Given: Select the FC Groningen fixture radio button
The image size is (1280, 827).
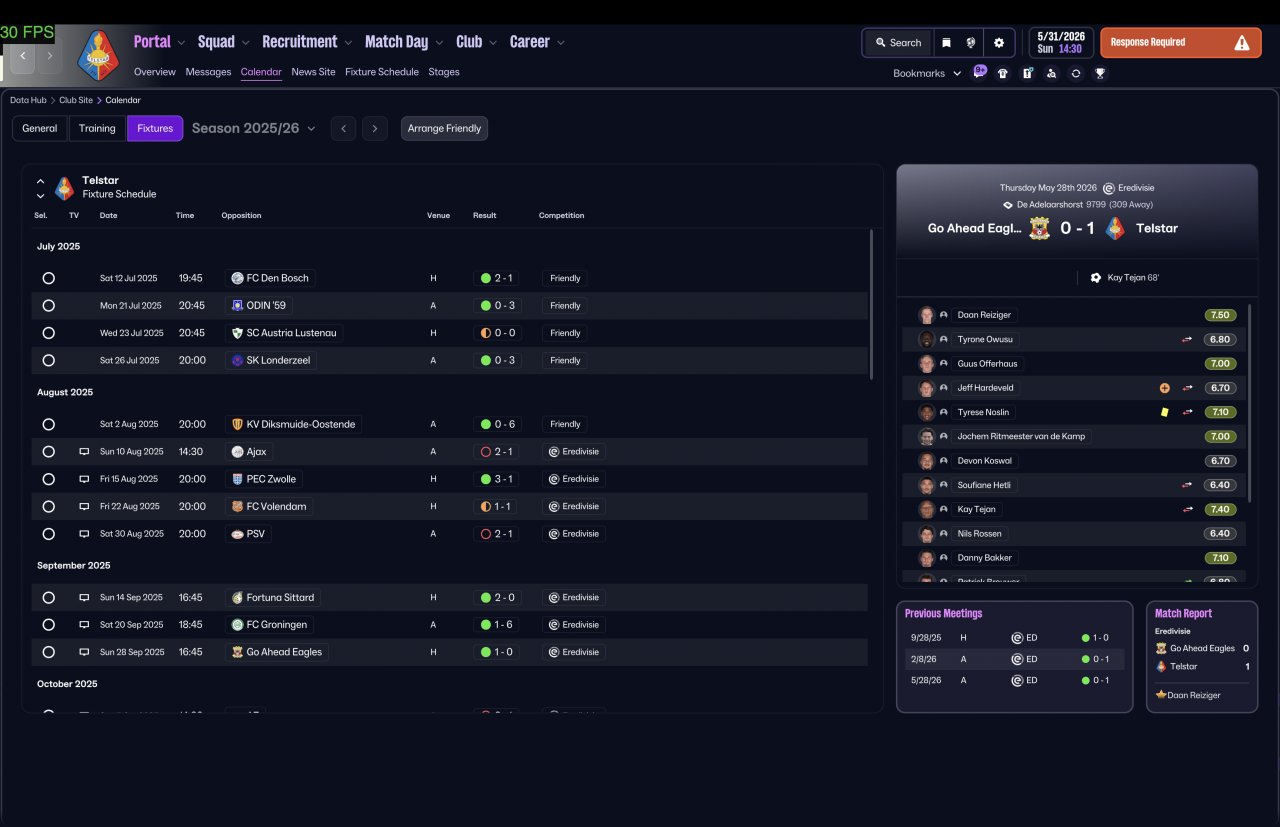Looking at the screenshot, I should tap(48, 625).
